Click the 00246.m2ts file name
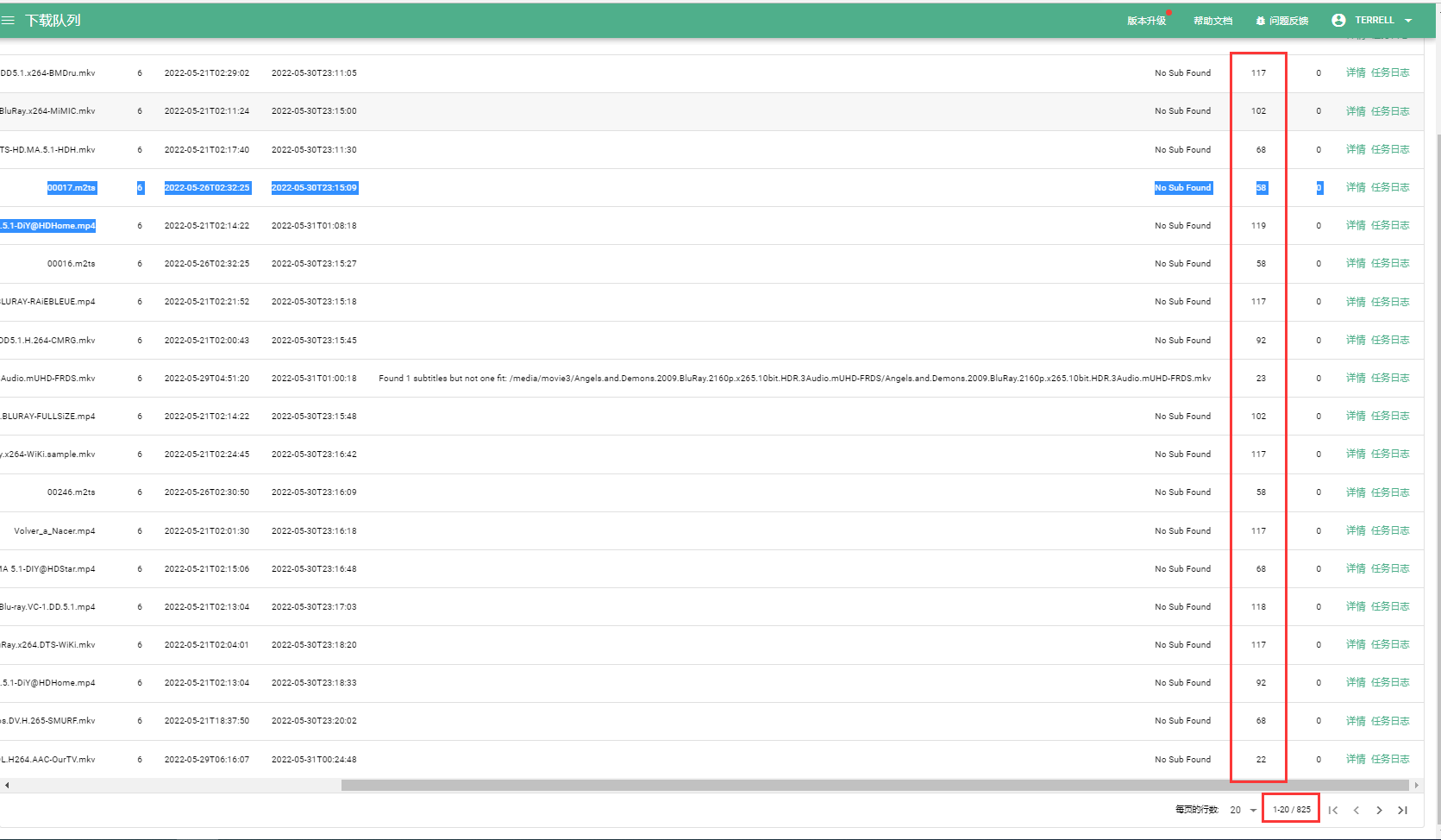Image resolution: width=1441 pixels, height=840 pixels. [72, 492]
